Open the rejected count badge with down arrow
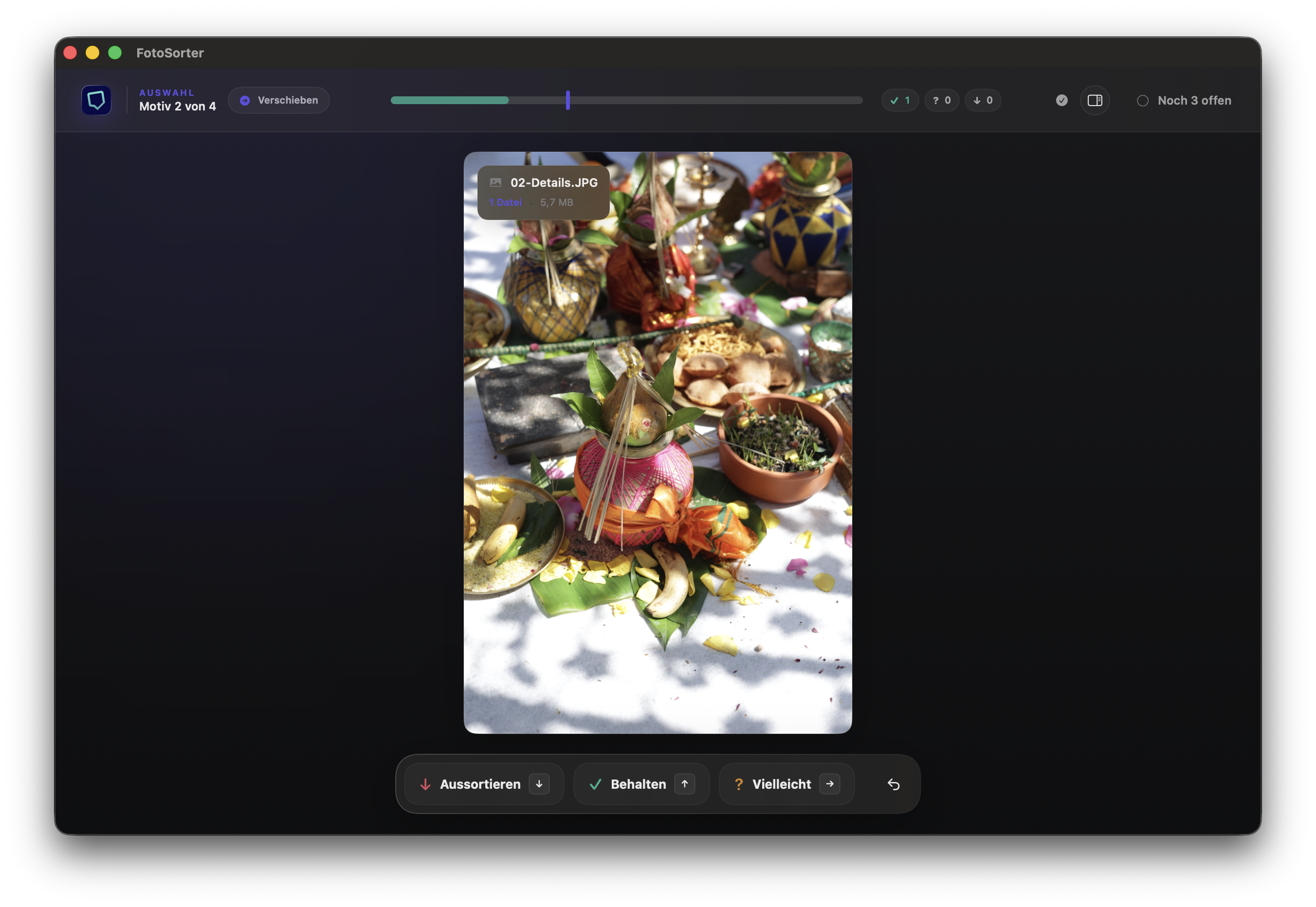Viewport: 1316px width, 907px height. 983,100
